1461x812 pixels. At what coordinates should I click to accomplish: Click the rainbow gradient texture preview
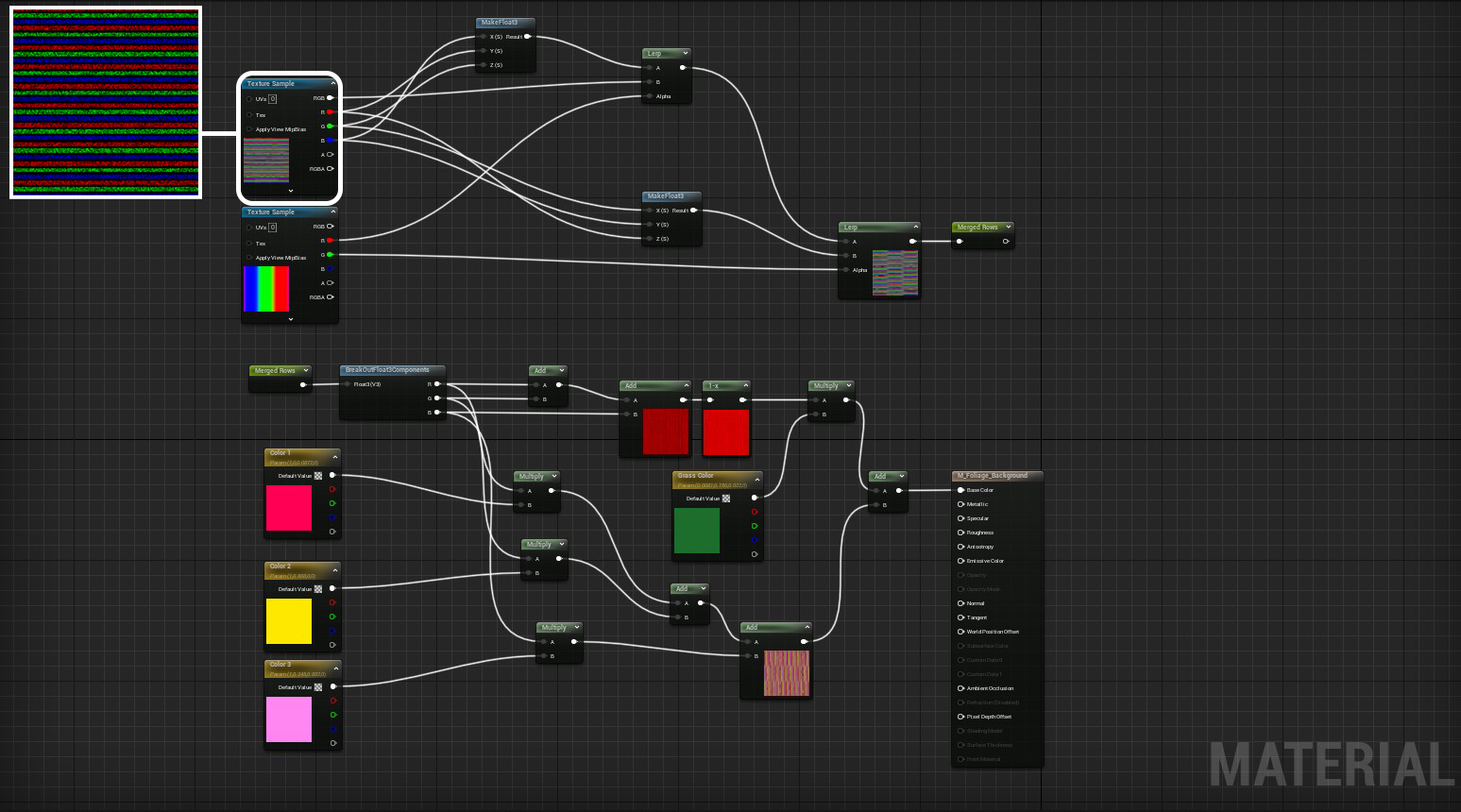(266, 289)
